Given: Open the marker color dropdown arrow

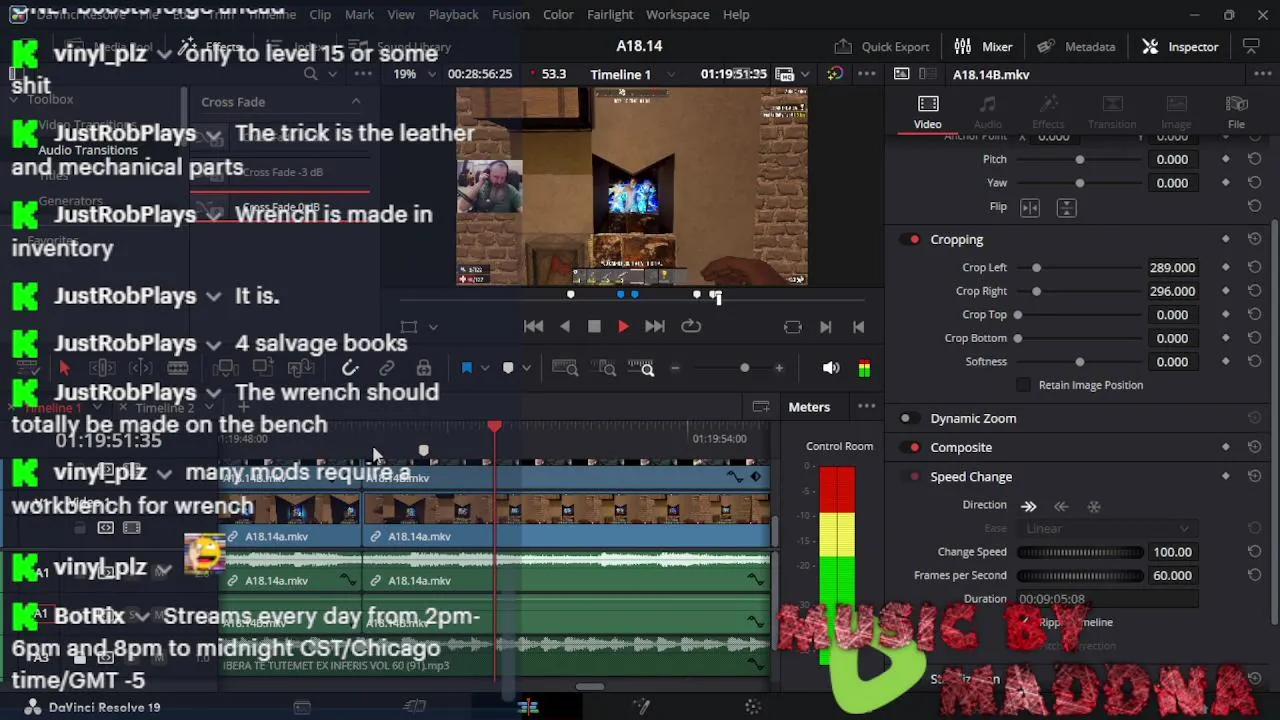Looking at the screenshot, I should (527, 369).
